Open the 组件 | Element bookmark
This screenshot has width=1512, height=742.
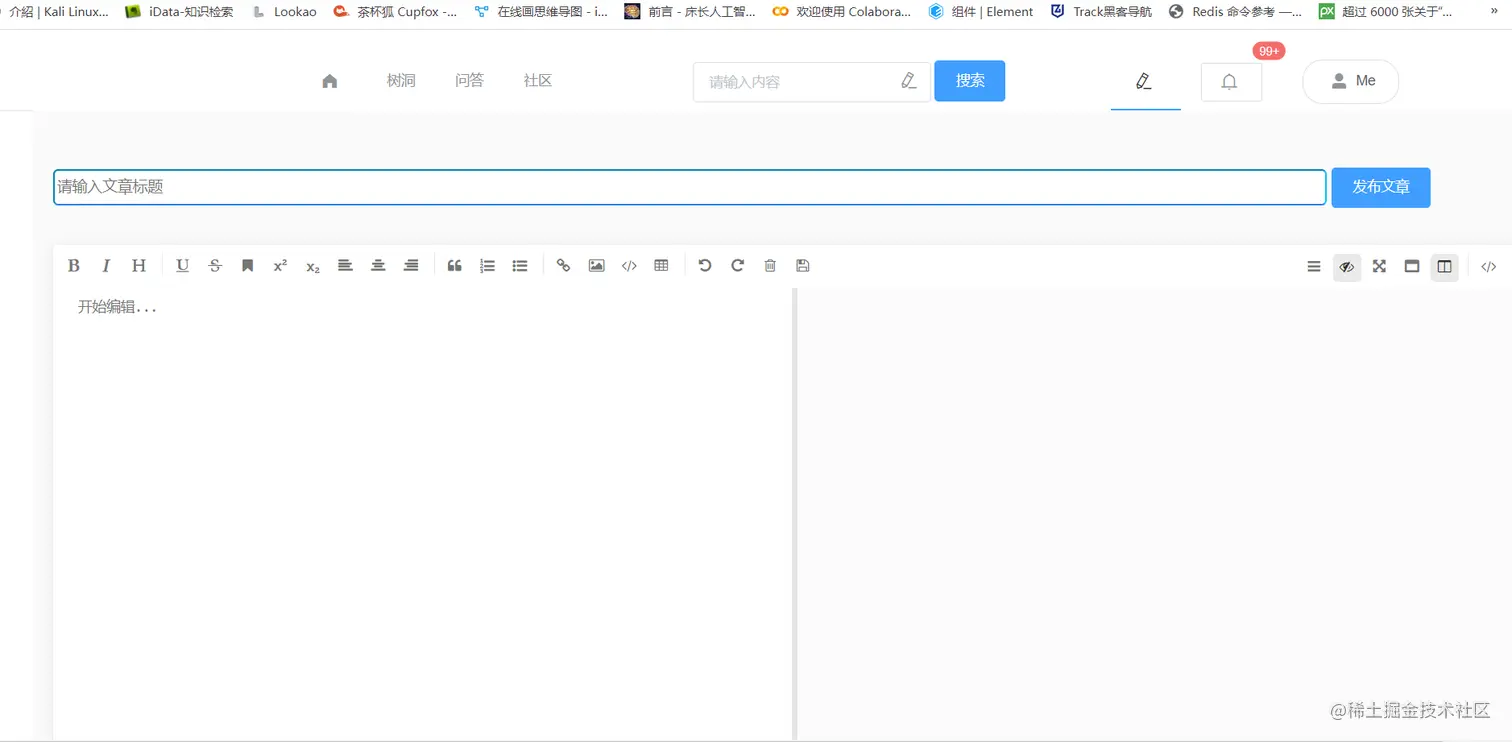(x=981, y=12)
